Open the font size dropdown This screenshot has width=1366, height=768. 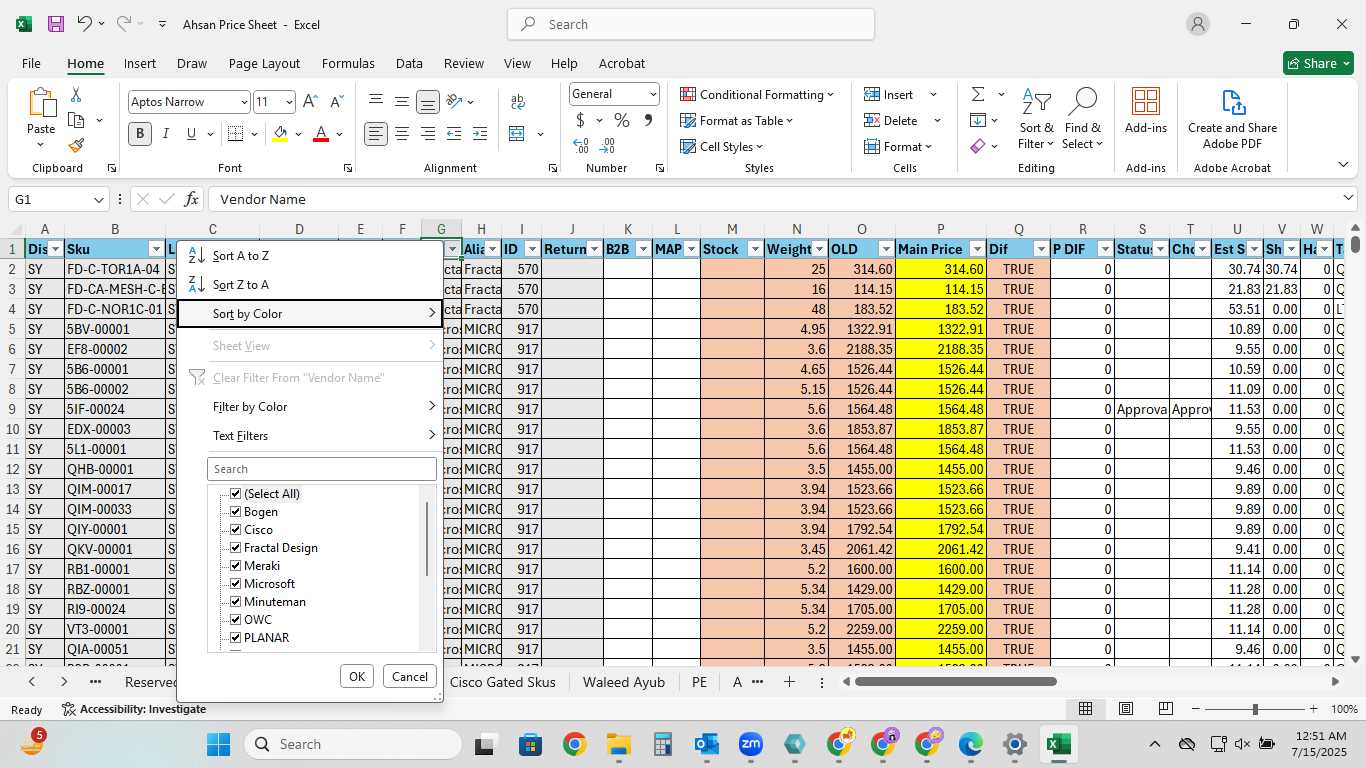(289, 102)
